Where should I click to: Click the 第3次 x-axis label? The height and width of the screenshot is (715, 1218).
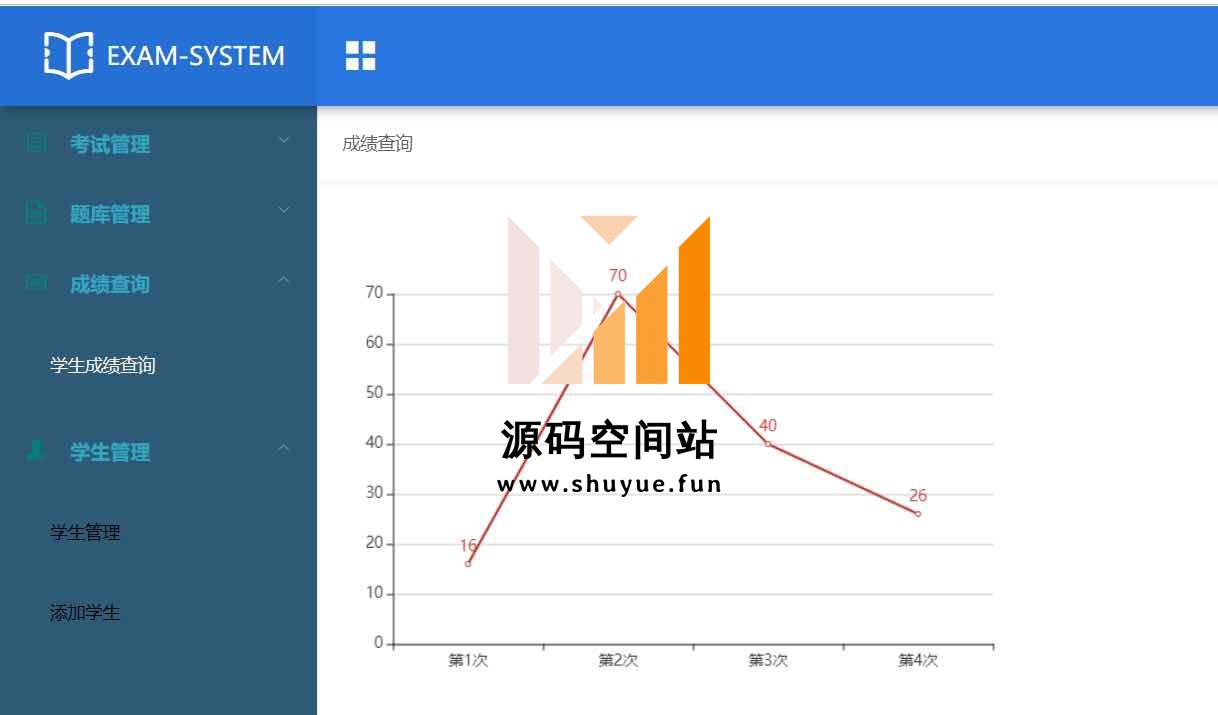tap(768, 661)
